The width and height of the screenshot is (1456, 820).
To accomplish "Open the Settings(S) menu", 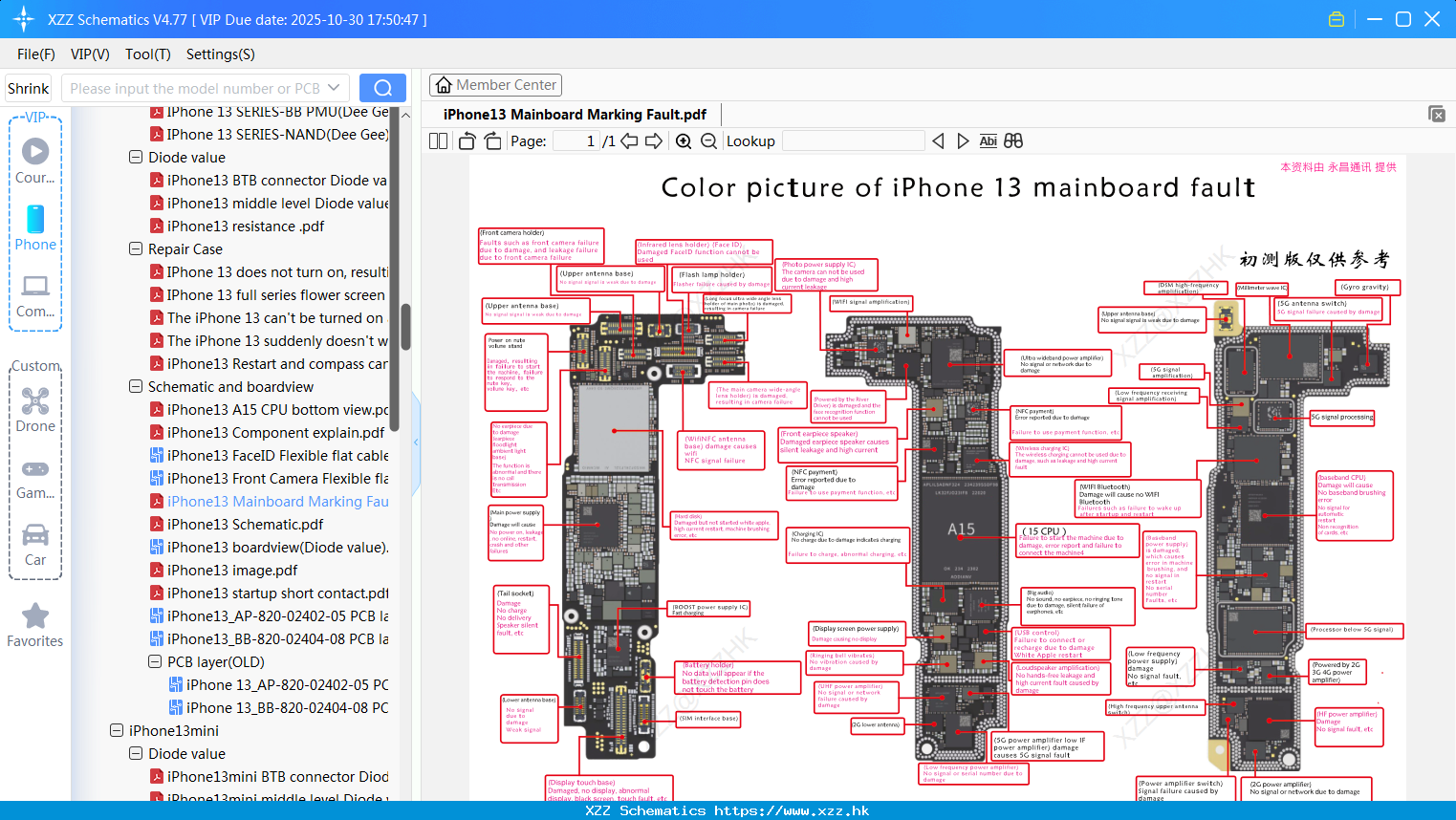I will tap(221, 54).
